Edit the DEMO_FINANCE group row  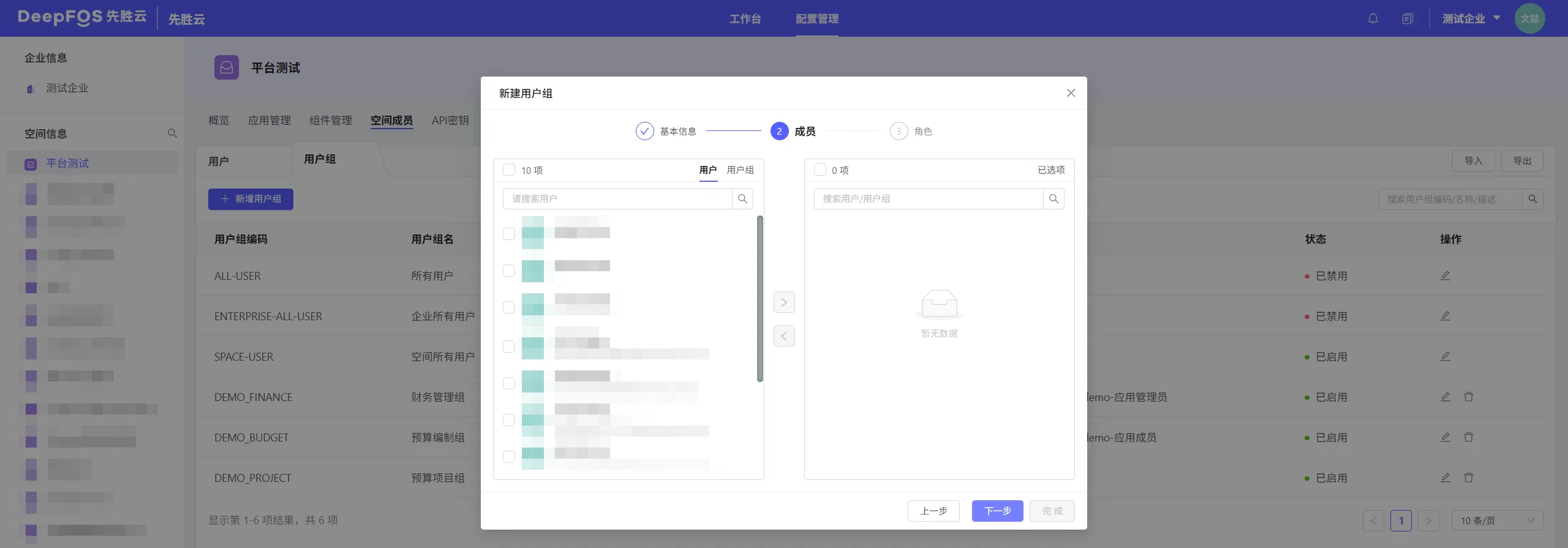click(1445, 397)
